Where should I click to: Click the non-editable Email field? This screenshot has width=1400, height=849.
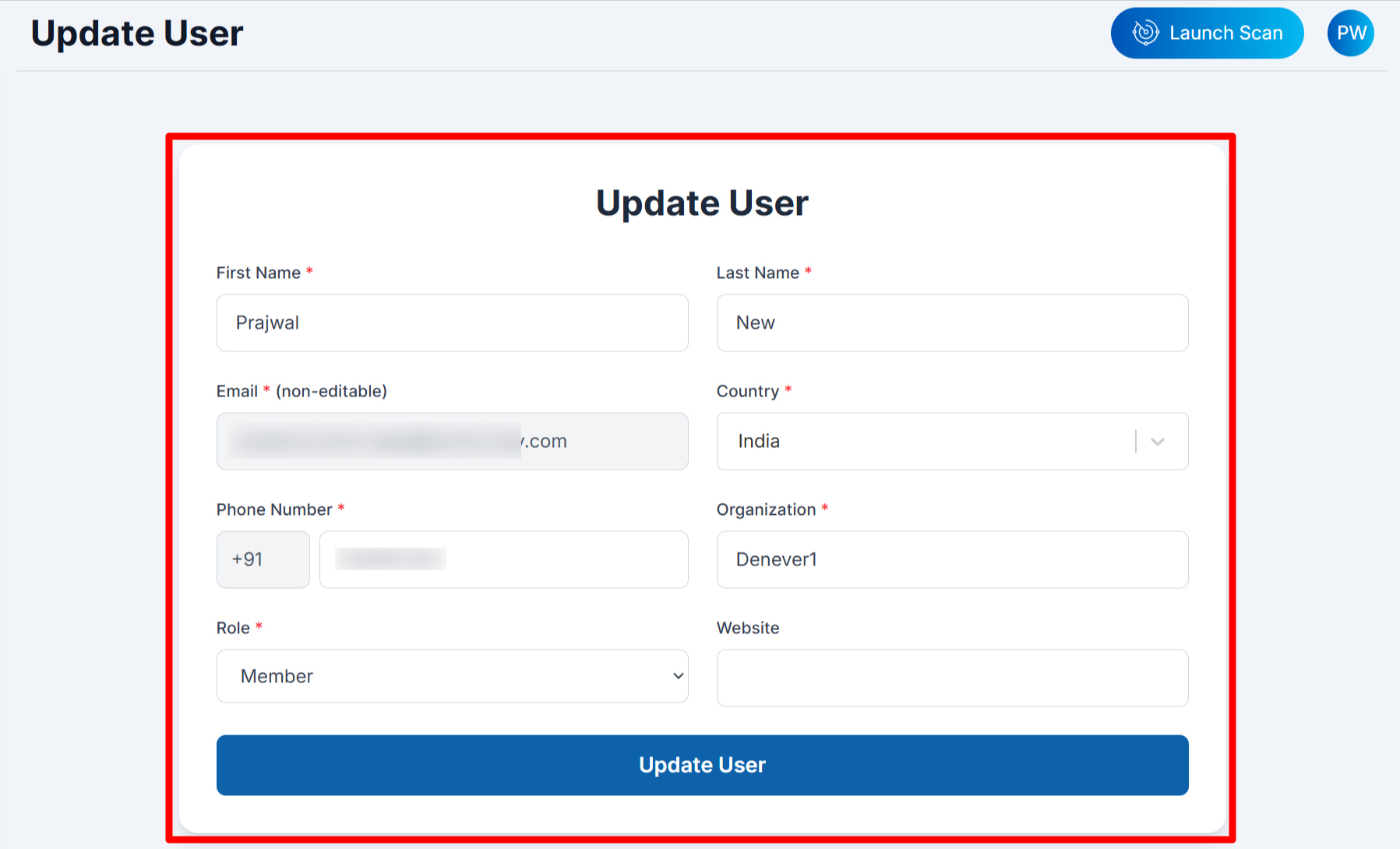point(452,441)
